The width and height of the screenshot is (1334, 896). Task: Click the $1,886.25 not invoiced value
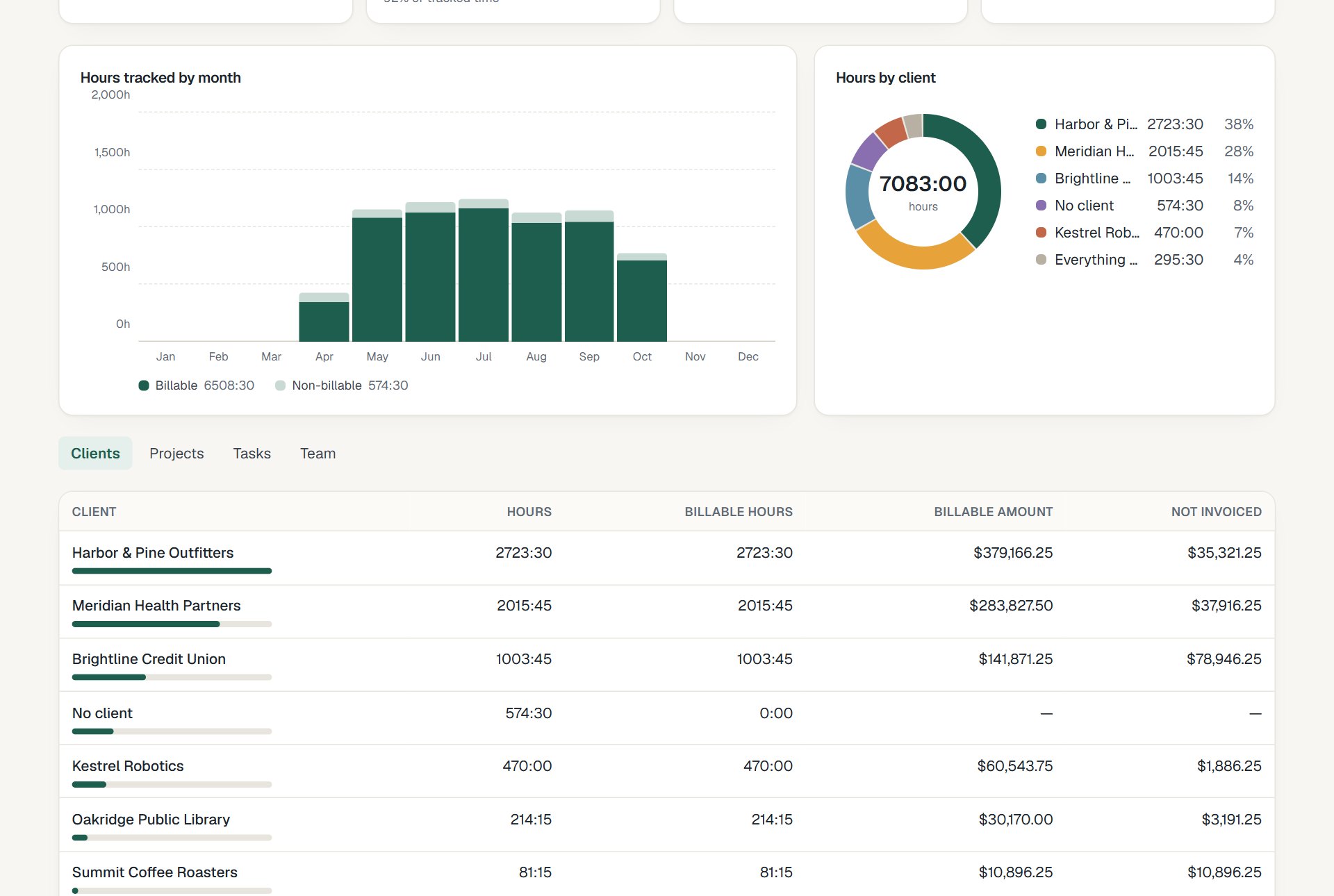click(x=1229, y=766)
